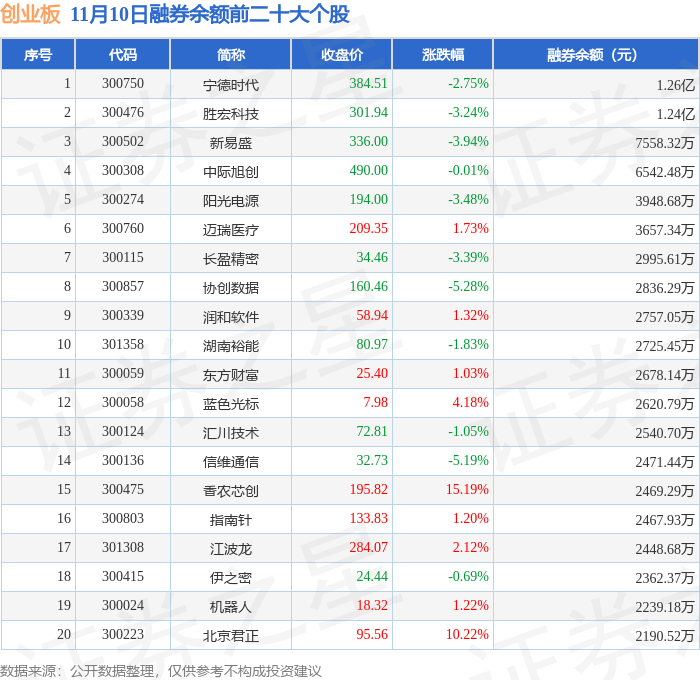Click closing price 95.56
700x680 pixels.
(x=372, y=635)
